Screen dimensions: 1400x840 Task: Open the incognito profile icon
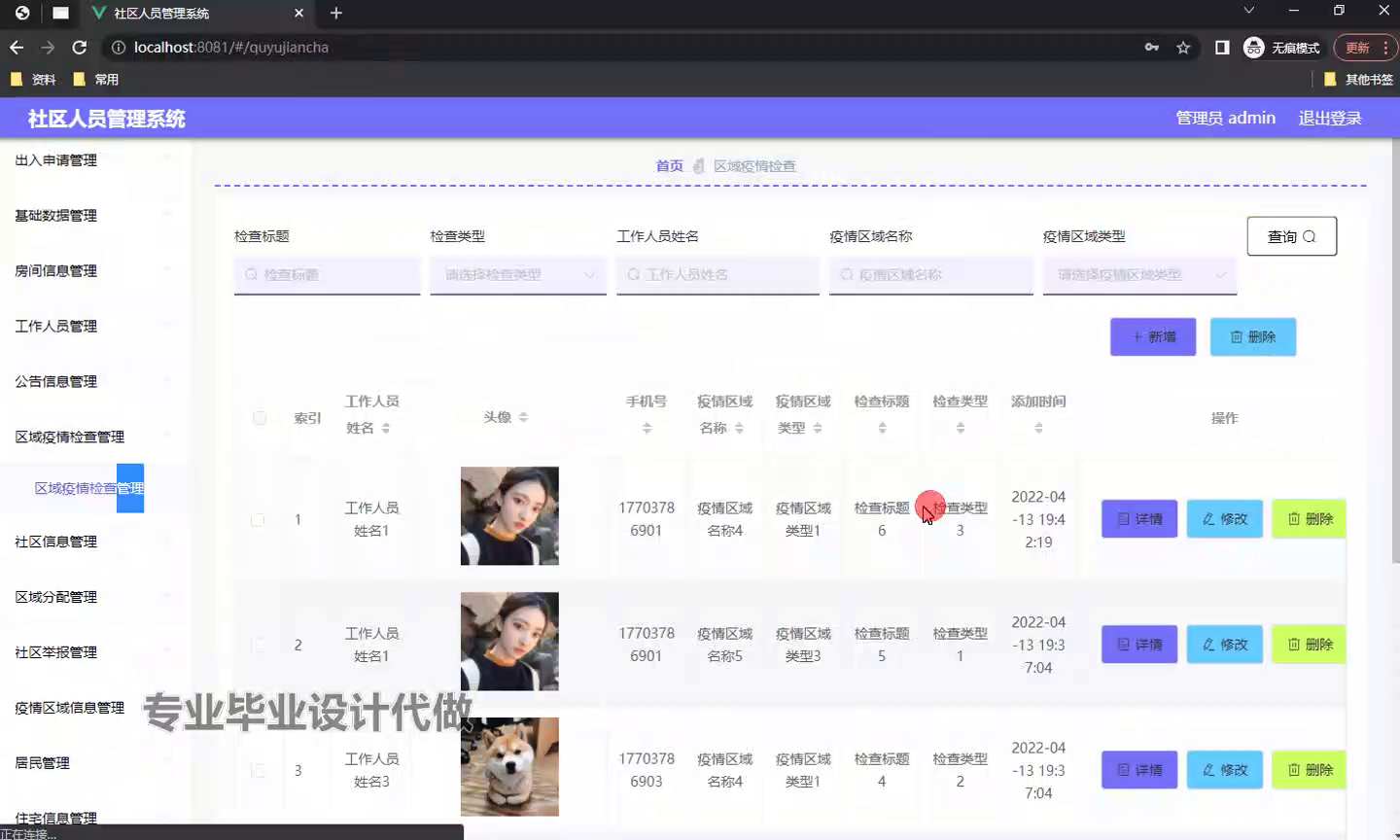(x=1254, y=47)
